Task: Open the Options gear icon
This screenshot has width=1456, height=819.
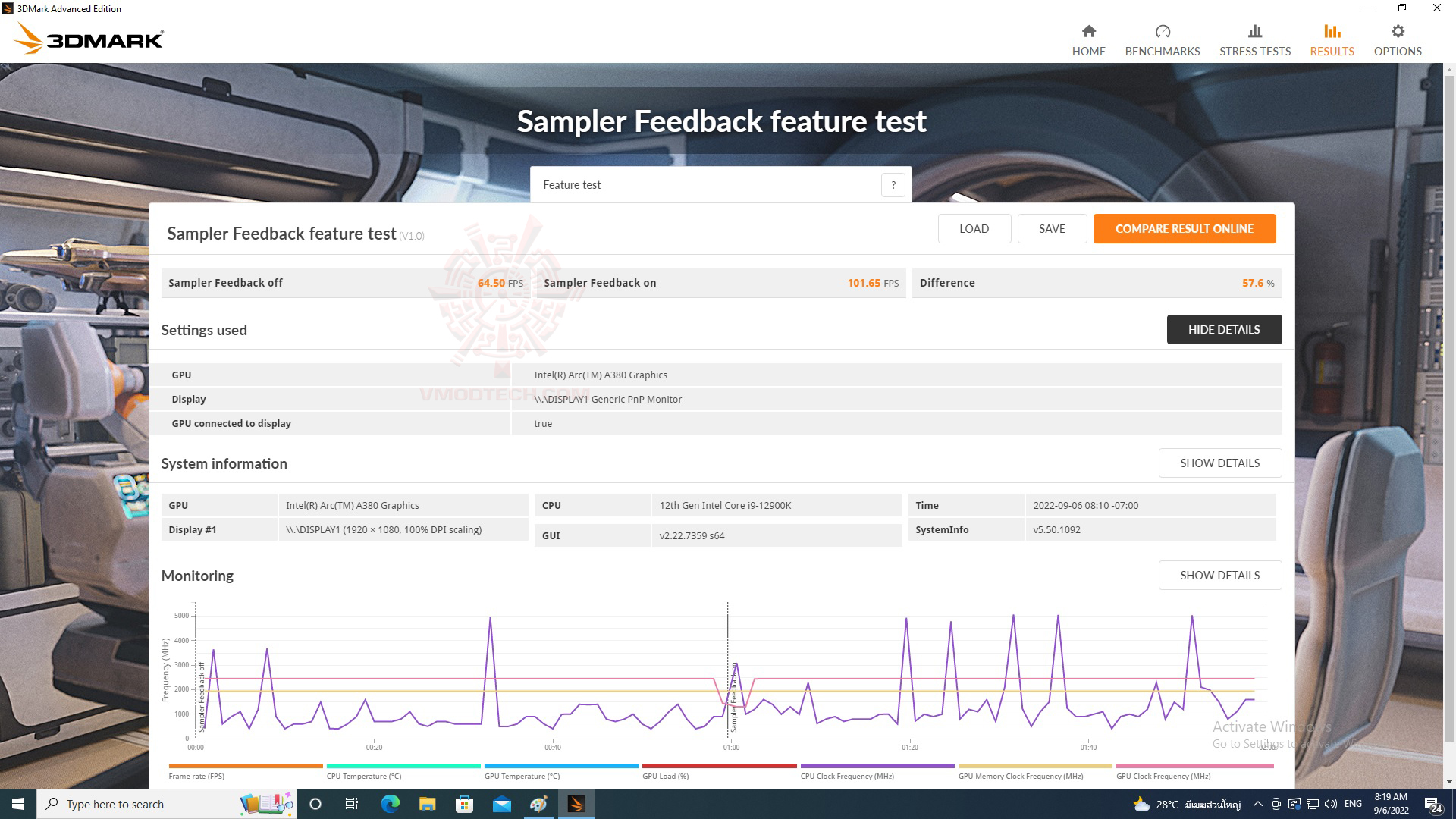Action: pos(1397,31)
